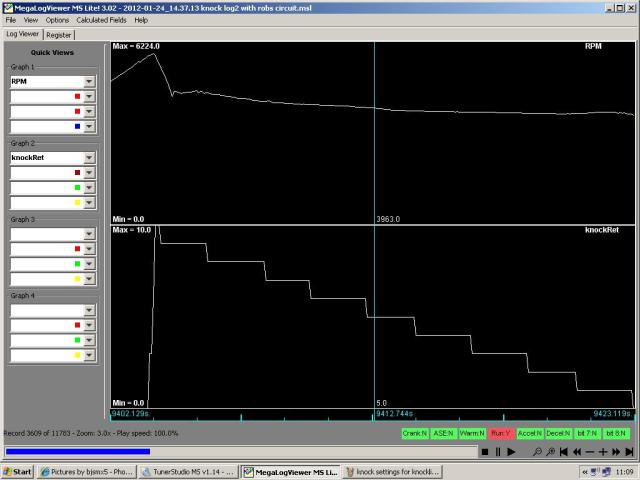This screenshot has width=640, height=480.
Task: Open the first unmarked Graph 3 dropdown
Action: [89, 234]
